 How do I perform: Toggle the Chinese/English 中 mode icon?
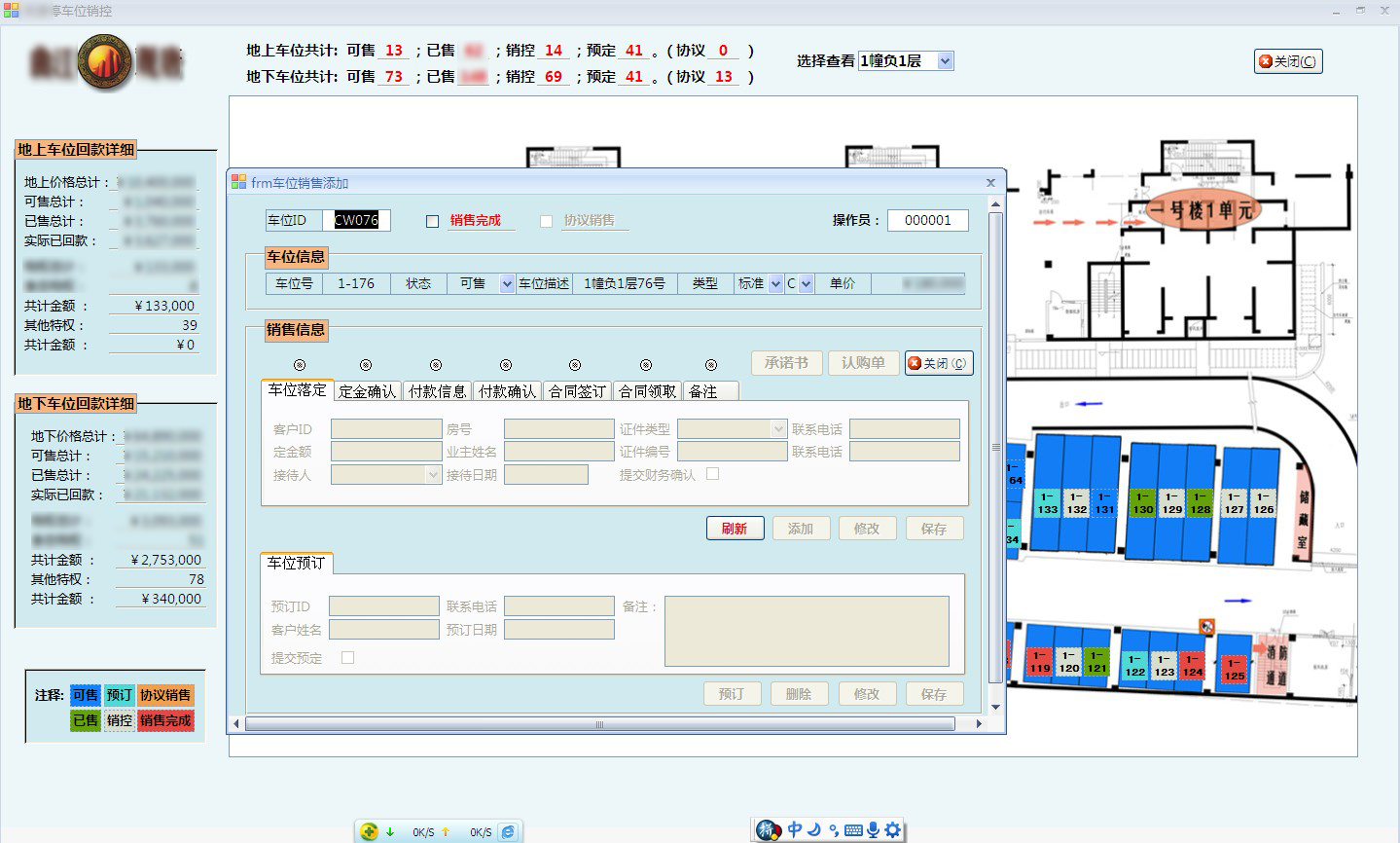(795, 829)
